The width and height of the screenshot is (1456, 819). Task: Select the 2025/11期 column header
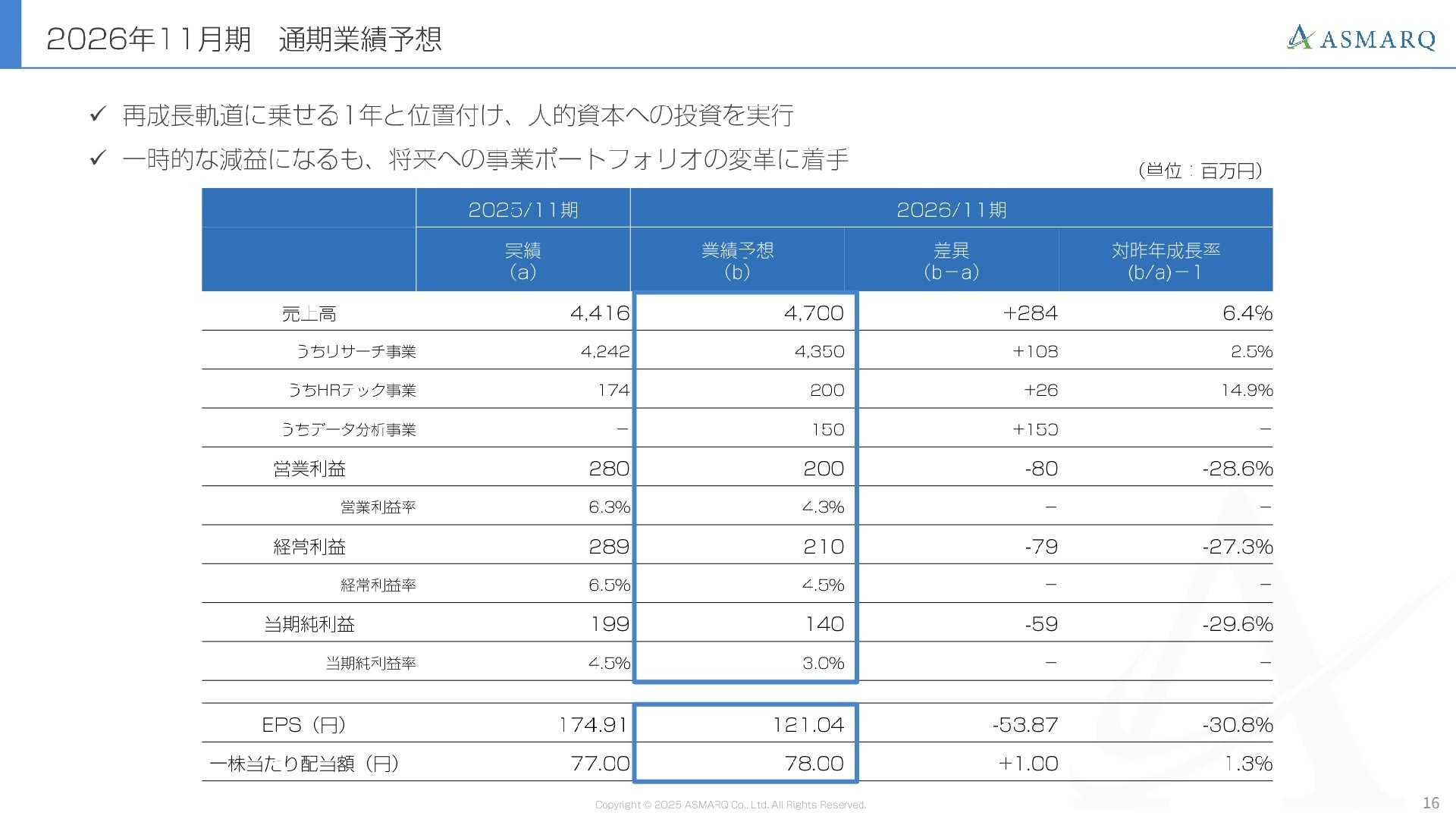coord(522,209)
